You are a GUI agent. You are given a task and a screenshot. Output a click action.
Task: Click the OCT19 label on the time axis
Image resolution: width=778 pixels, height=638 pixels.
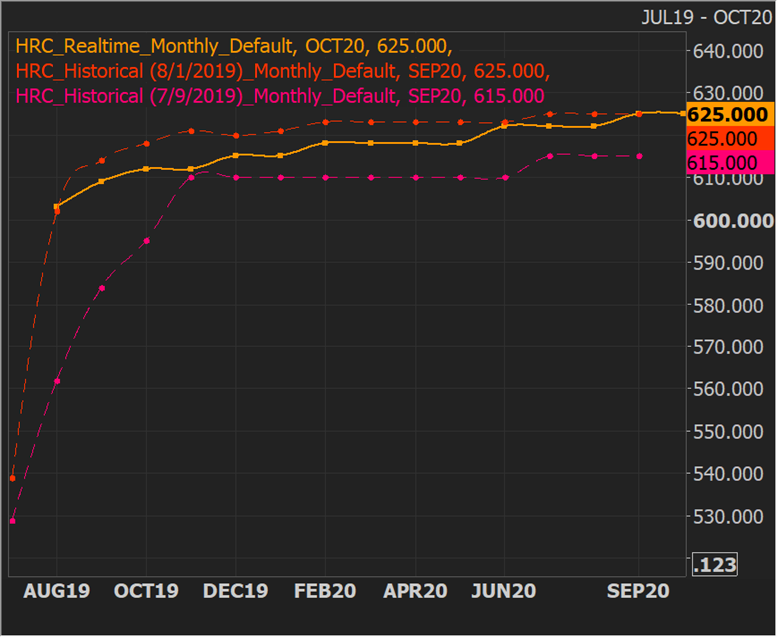[146, 591]
